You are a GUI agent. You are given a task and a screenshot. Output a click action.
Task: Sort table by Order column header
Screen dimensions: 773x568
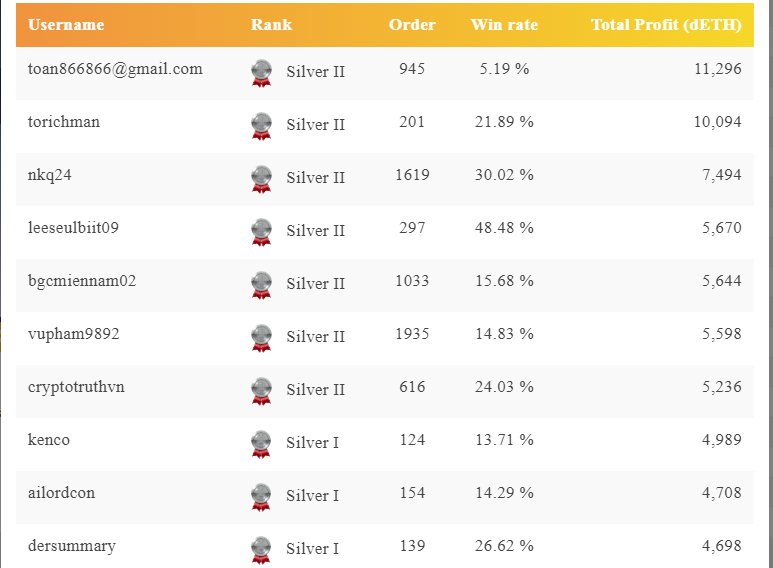(x=412, y=25)
